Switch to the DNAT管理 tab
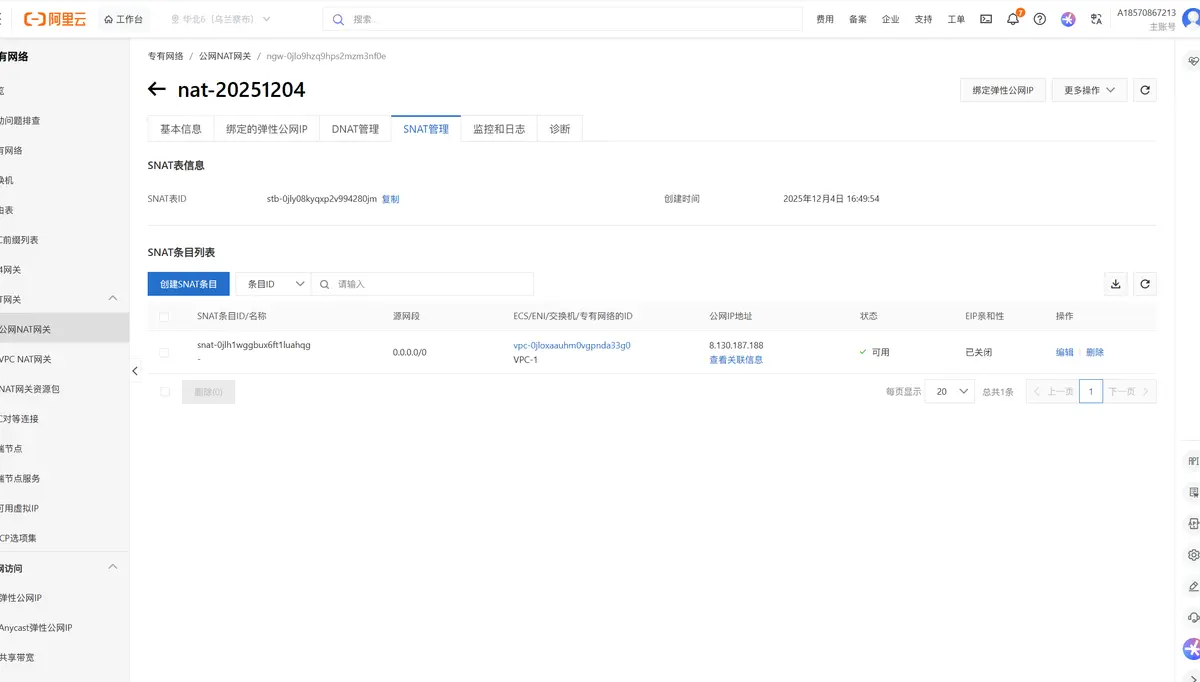 (355, 129)
